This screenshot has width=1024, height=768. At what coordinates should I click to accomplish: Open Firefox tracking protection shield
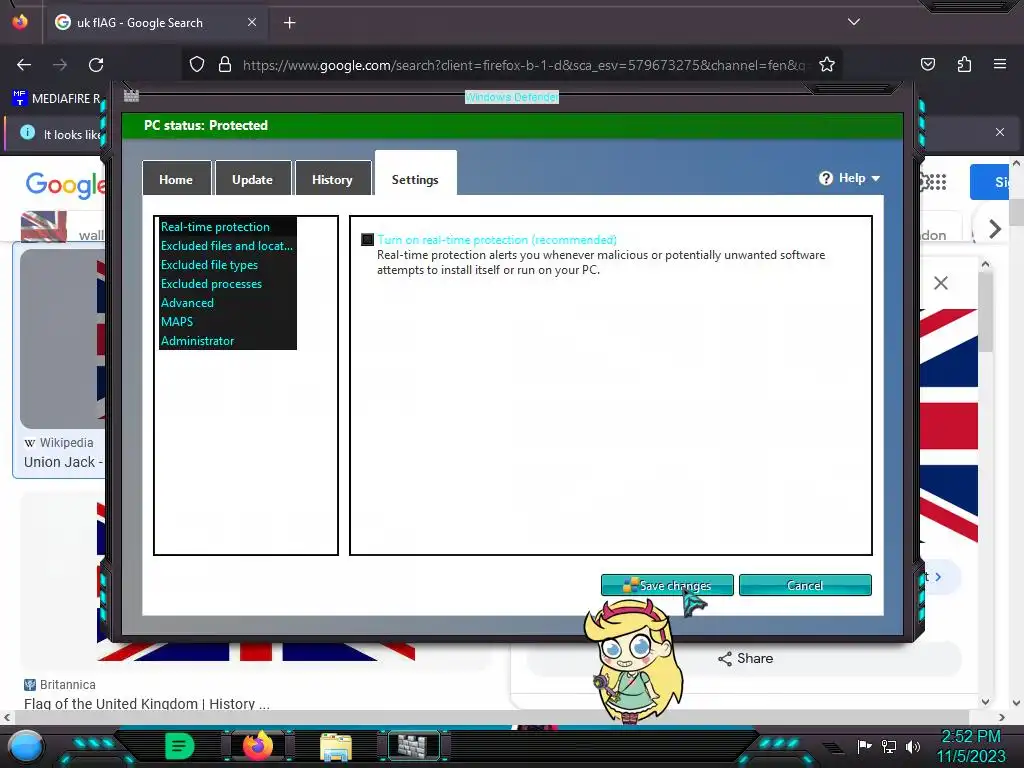point(197,65)
